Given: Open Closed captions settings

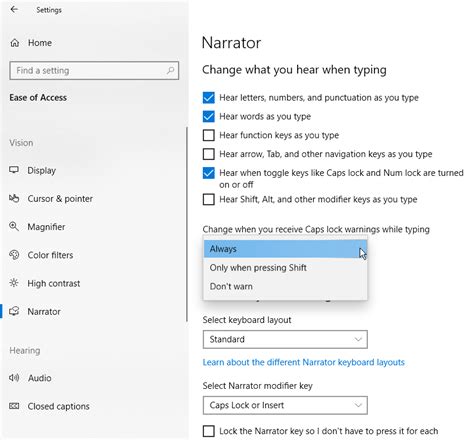Looking at the screenshot, I should point(59,406).
